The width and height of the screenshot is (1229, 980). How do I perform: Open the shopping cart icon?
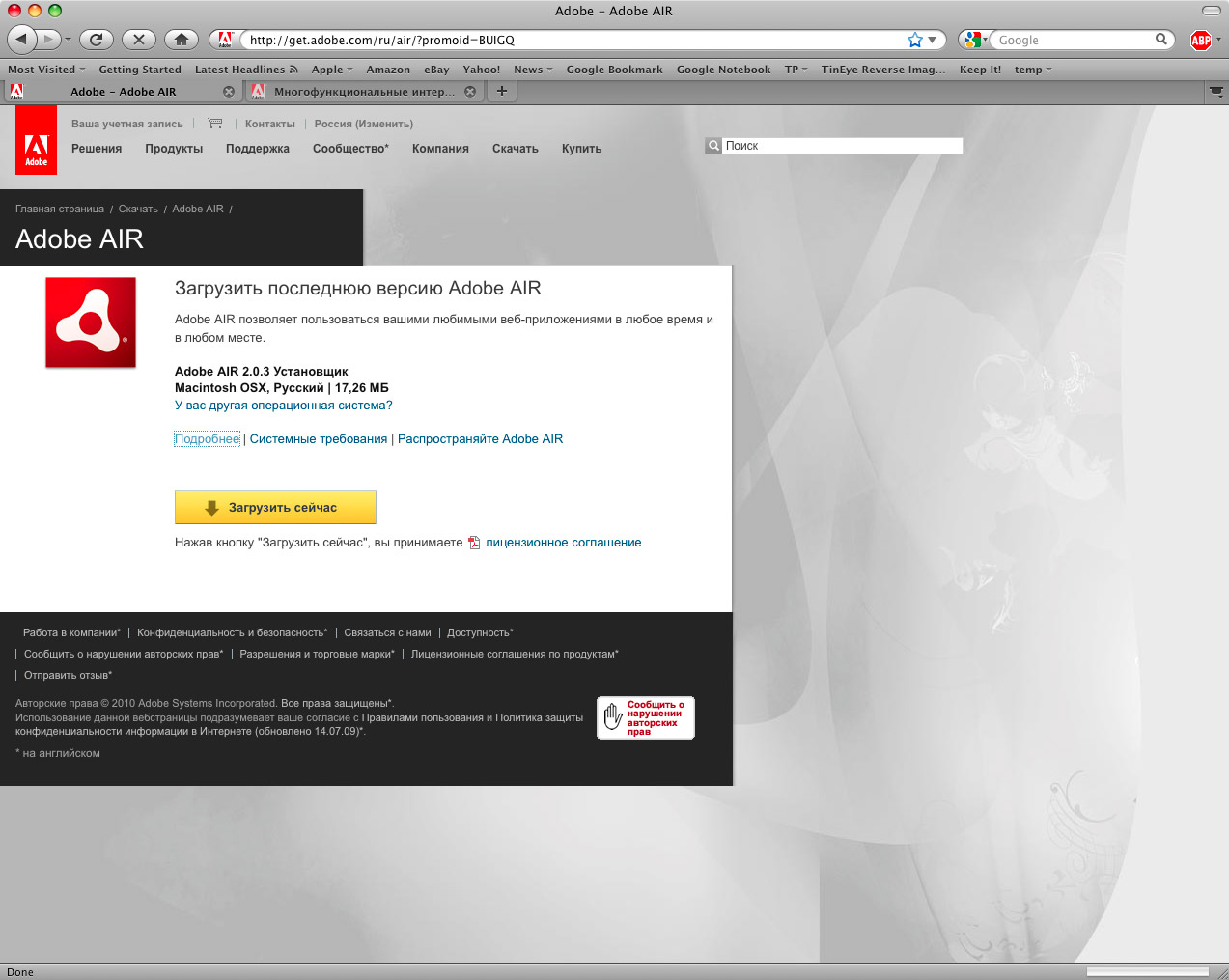214,124
